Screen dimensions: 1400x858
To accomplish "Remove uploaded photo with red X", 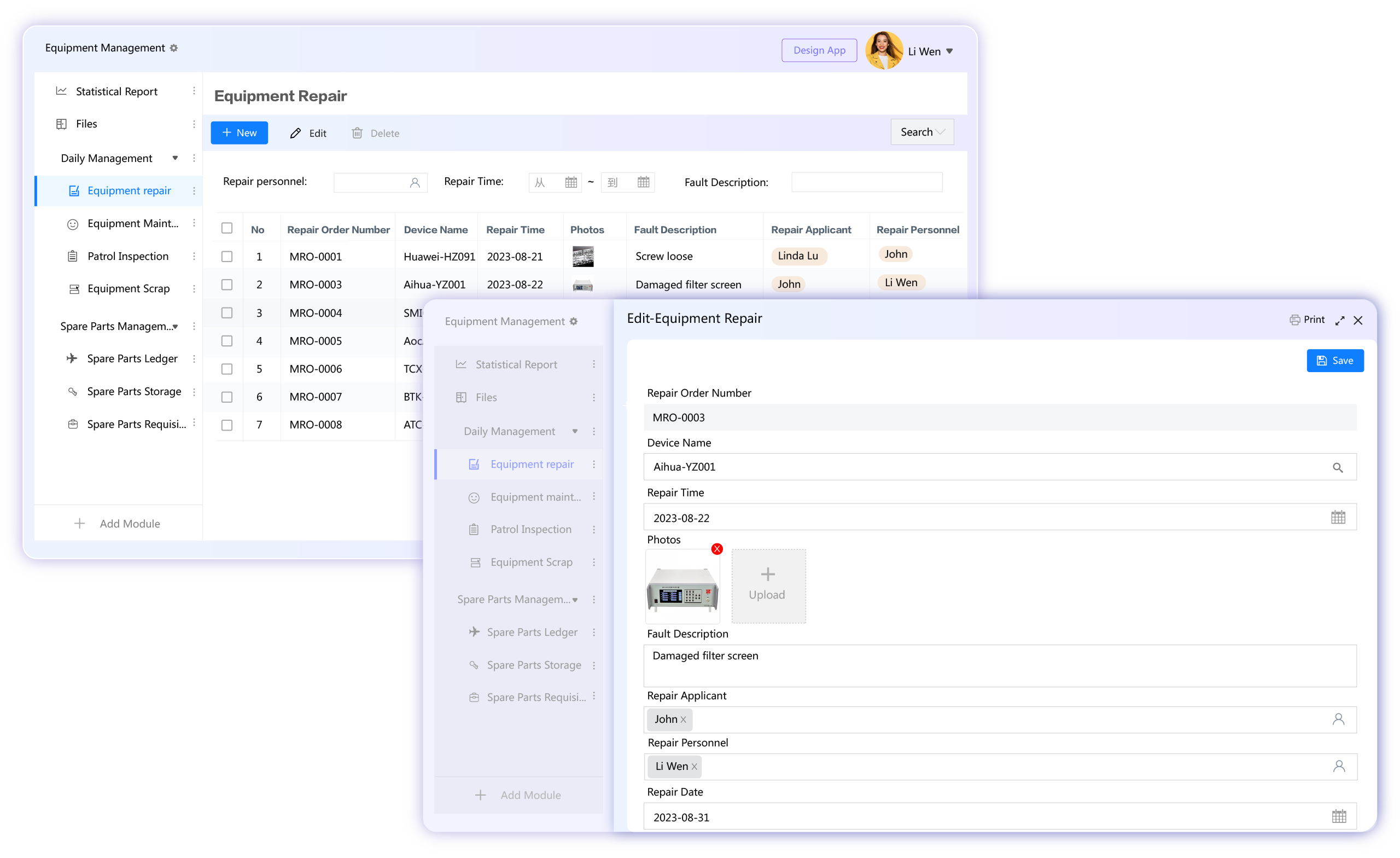I will 717,549.
